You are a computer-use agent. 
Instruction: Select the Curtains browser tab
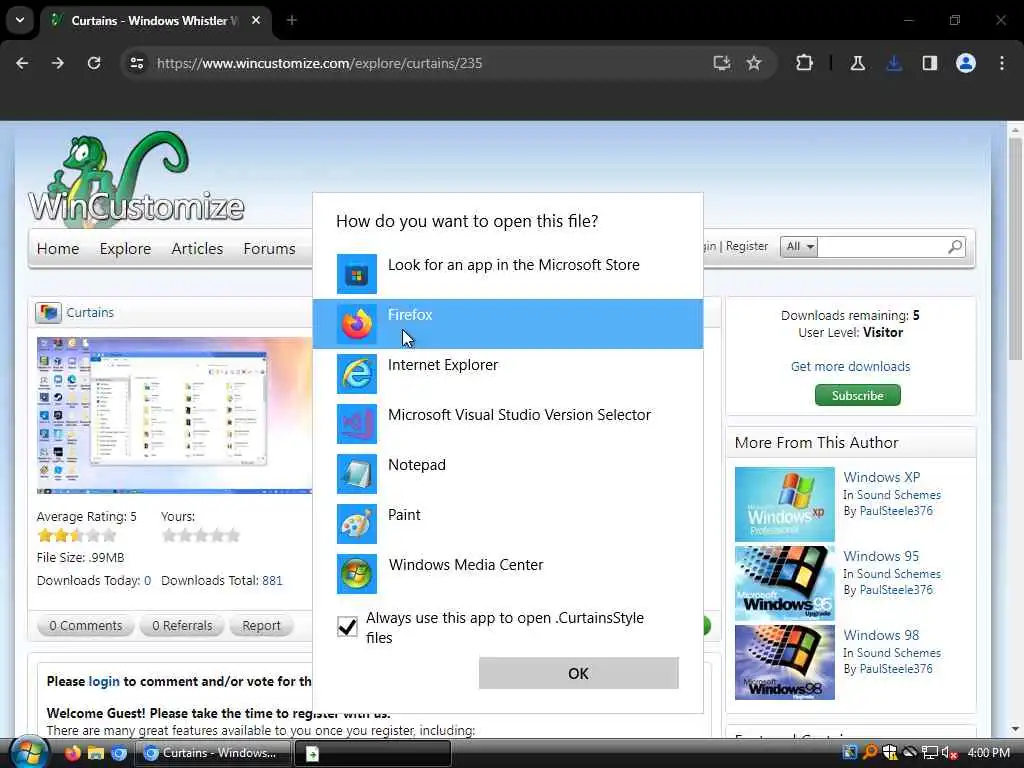[157, 21]
